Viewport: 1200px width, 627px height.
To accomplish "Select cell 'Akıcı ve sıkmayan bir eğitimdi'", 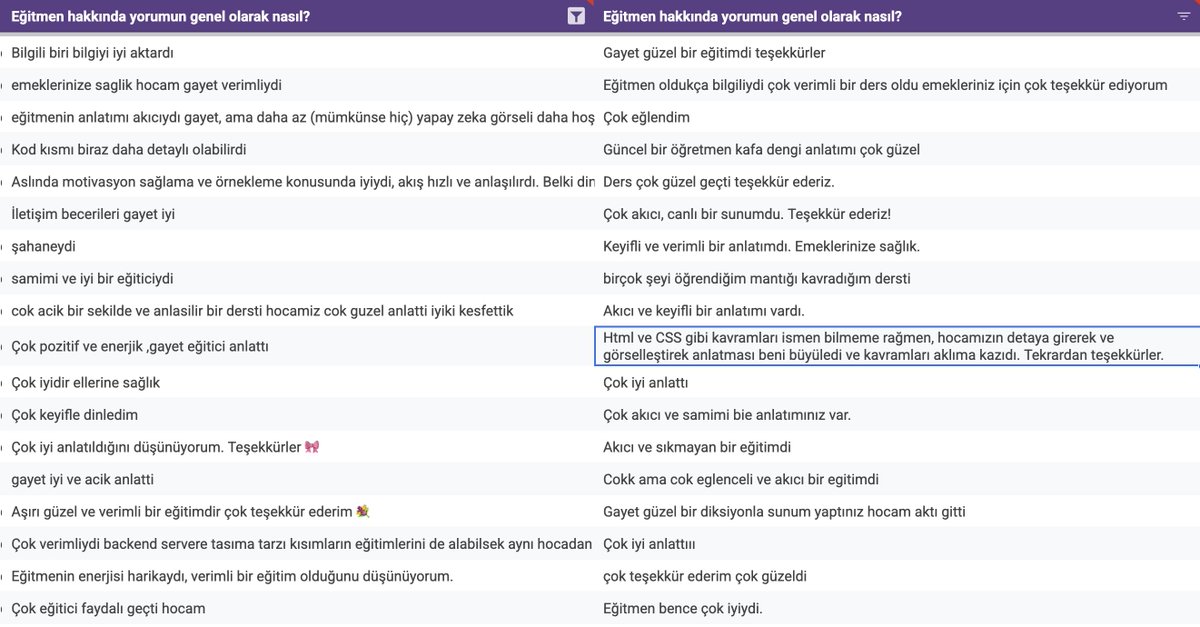I will pos(897,447).
